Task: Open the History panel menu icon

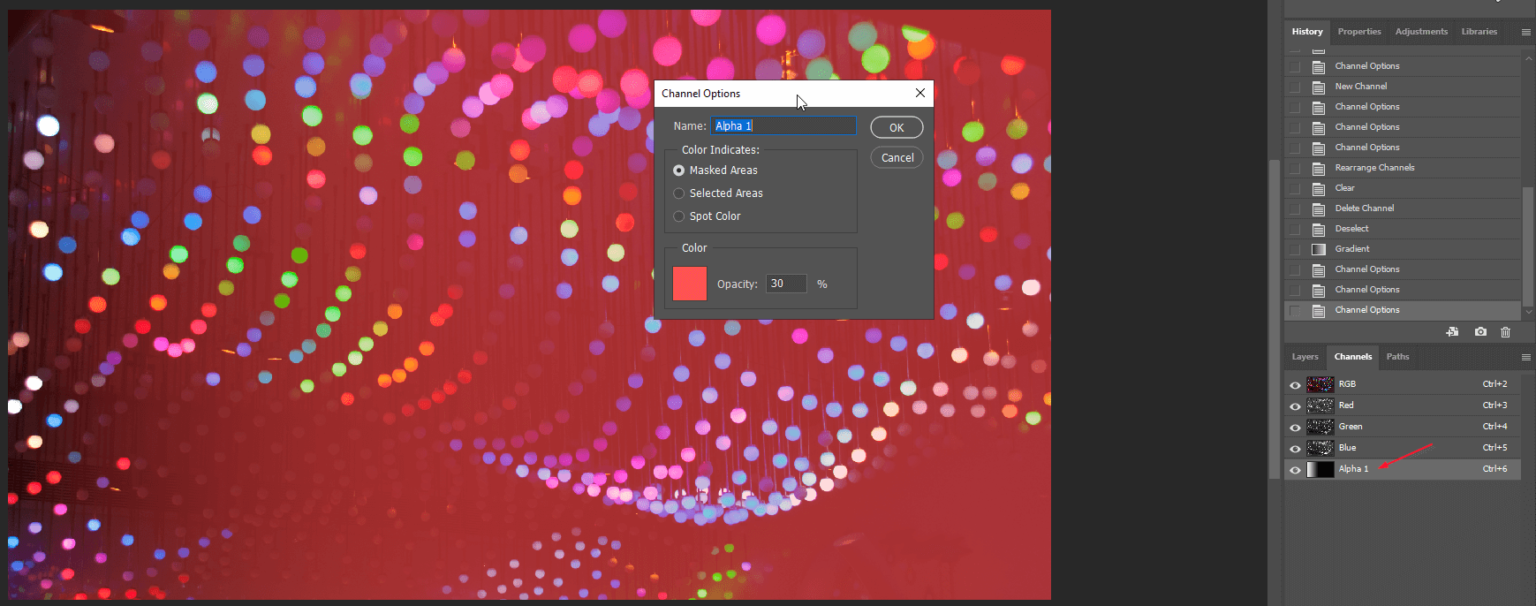Action: click(1525, 32)
